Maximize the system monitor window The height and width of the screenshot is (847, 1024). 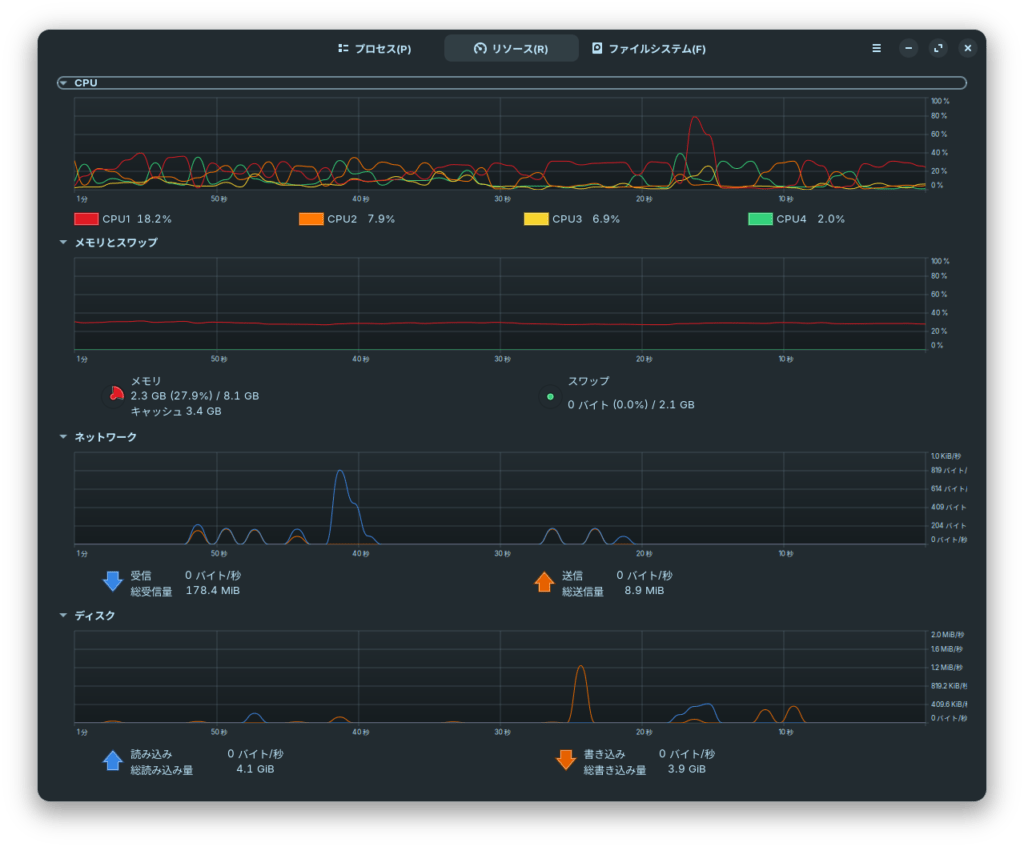[938, 48]
